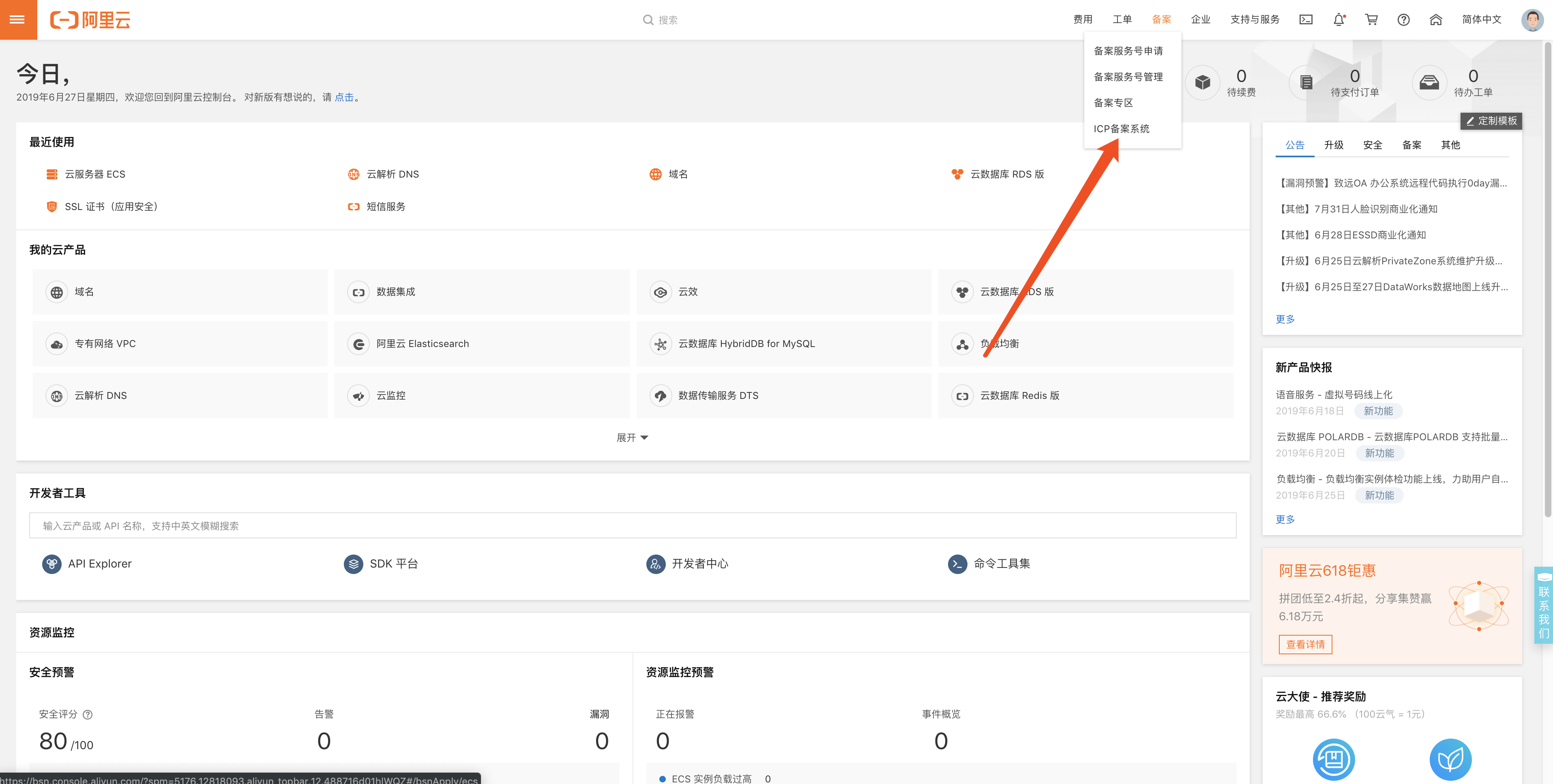Click the 命令工具集 terminal icon
1553x784 pixels.
[958, 564]
